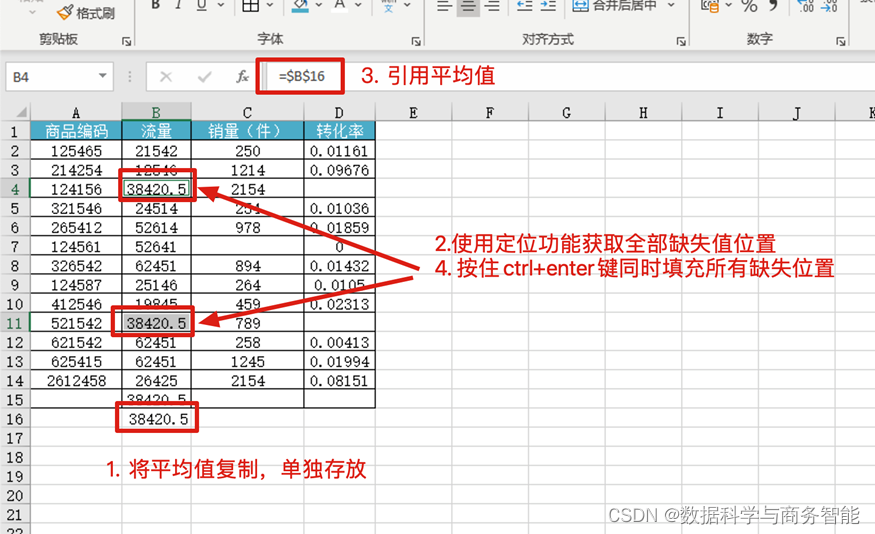Open the Merge and Center dropdown arrow
The width and height of the screenshot is (875, 534).
tap(671, 5)
